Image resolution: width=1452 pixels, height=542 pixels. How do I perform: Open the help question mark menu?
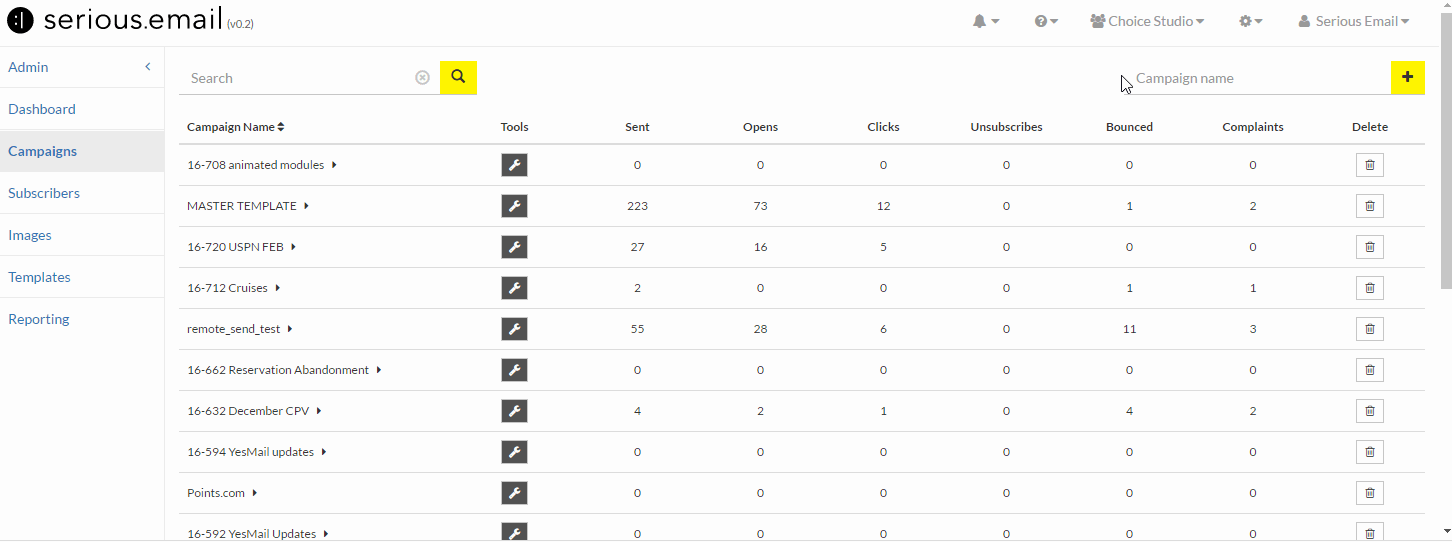tap(1046, 21)
